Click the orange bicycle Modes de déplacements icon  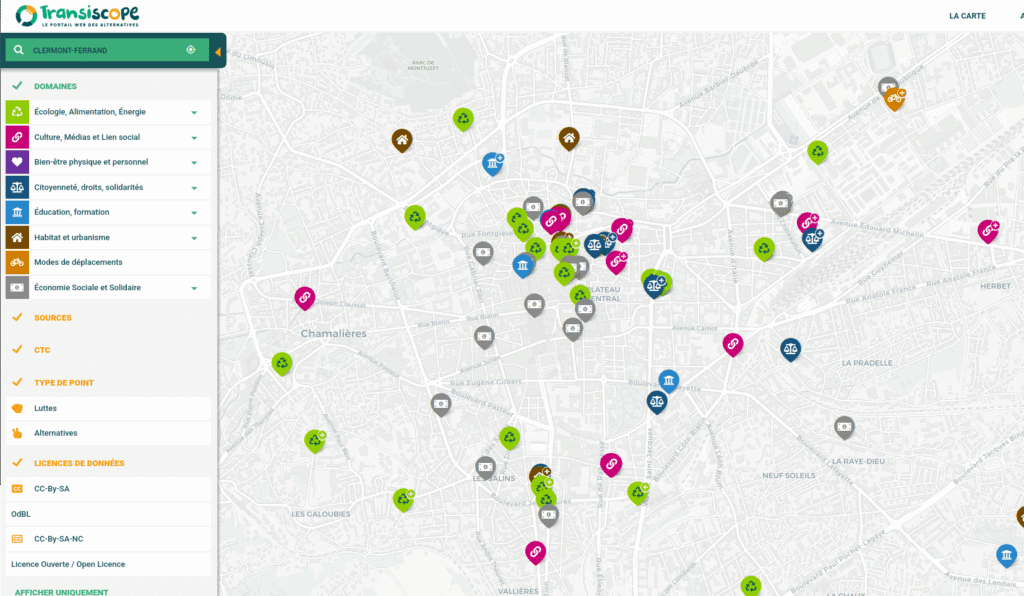click(17, 262)
